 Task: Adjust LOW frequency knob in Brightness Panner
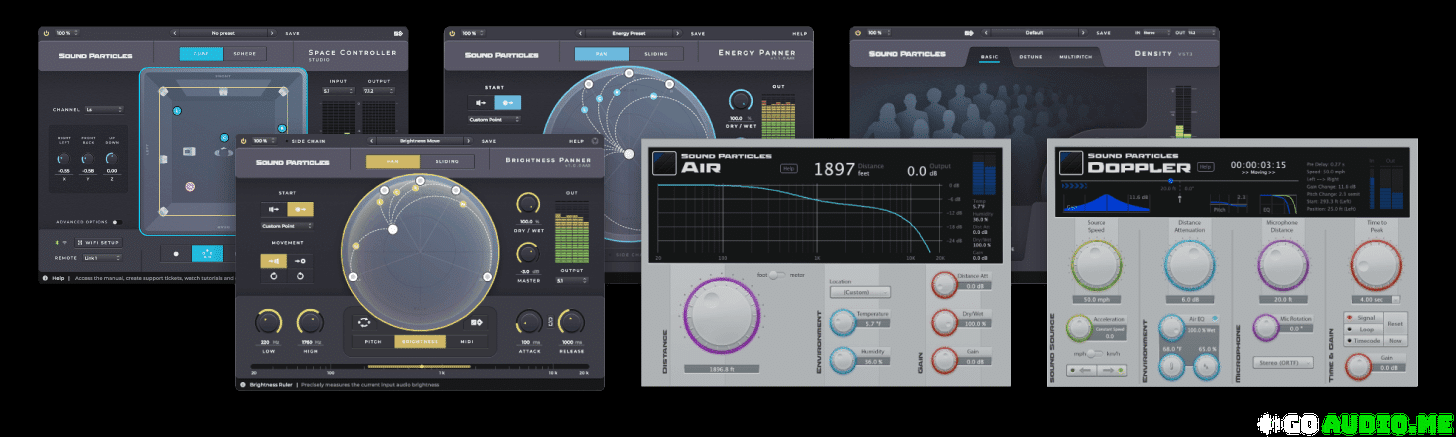(x=270, y=322)
